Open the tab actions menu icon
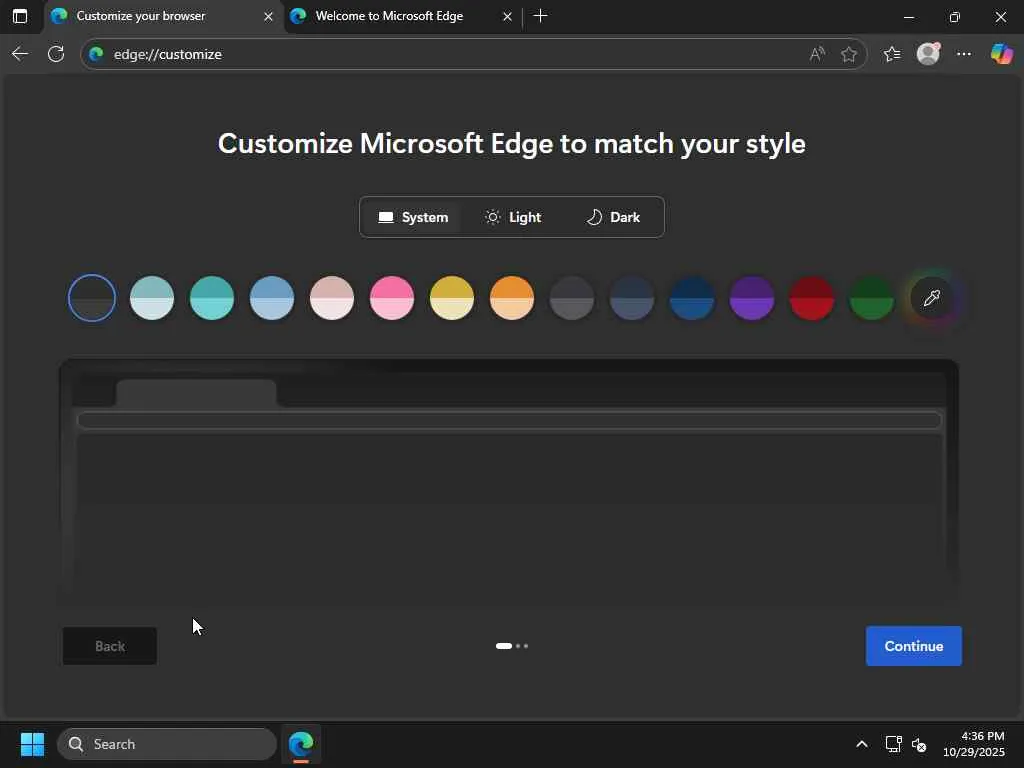 coord(20,16)
